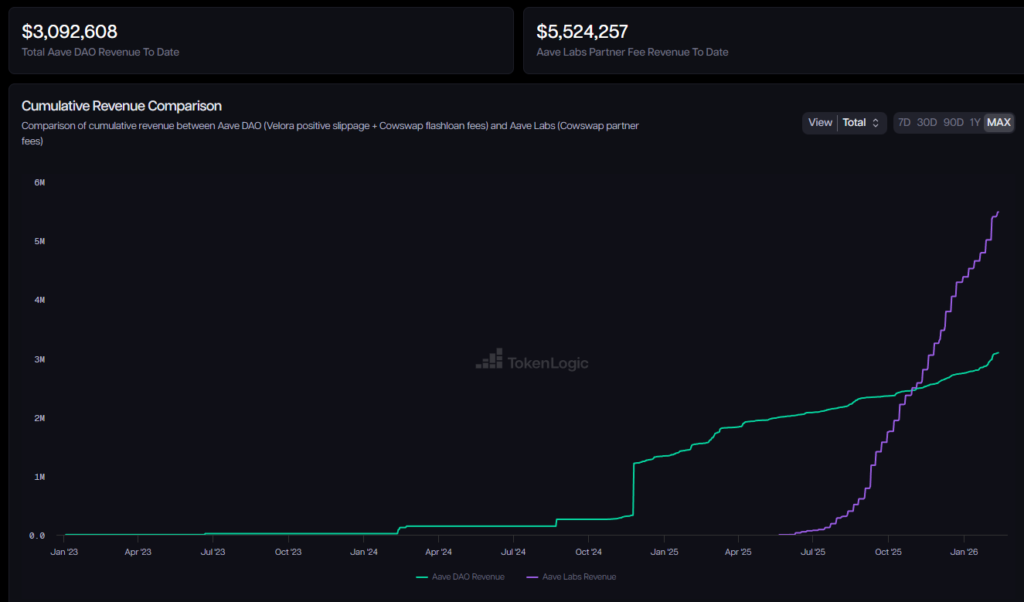Viewport: 1024px width, 602px height.
Task: Click the 6M y-axis label
Action: 39,183
